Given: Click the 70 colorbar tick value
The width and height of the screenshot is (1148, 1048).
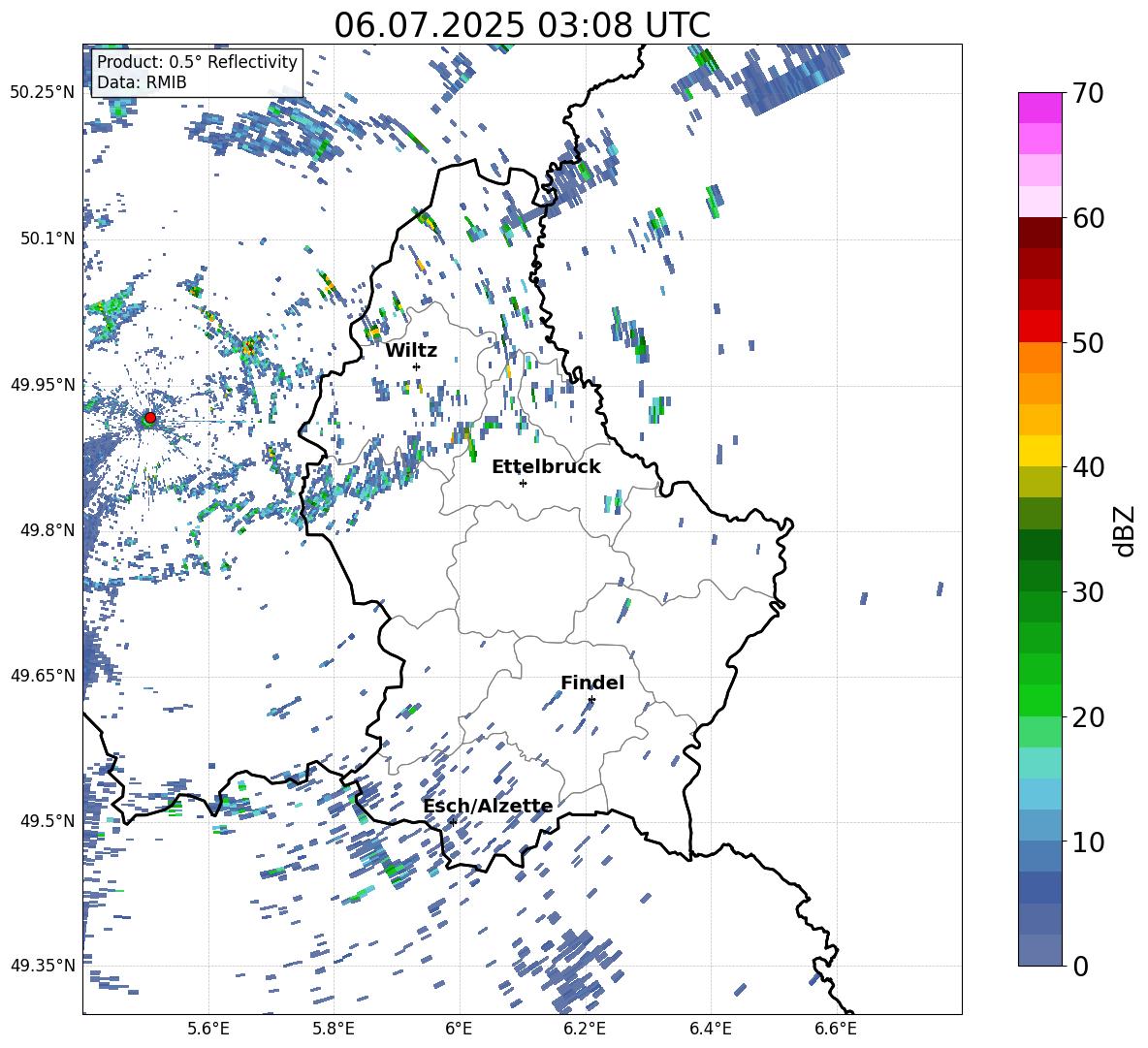Looking at the screenshot, I should point(1088,94).
